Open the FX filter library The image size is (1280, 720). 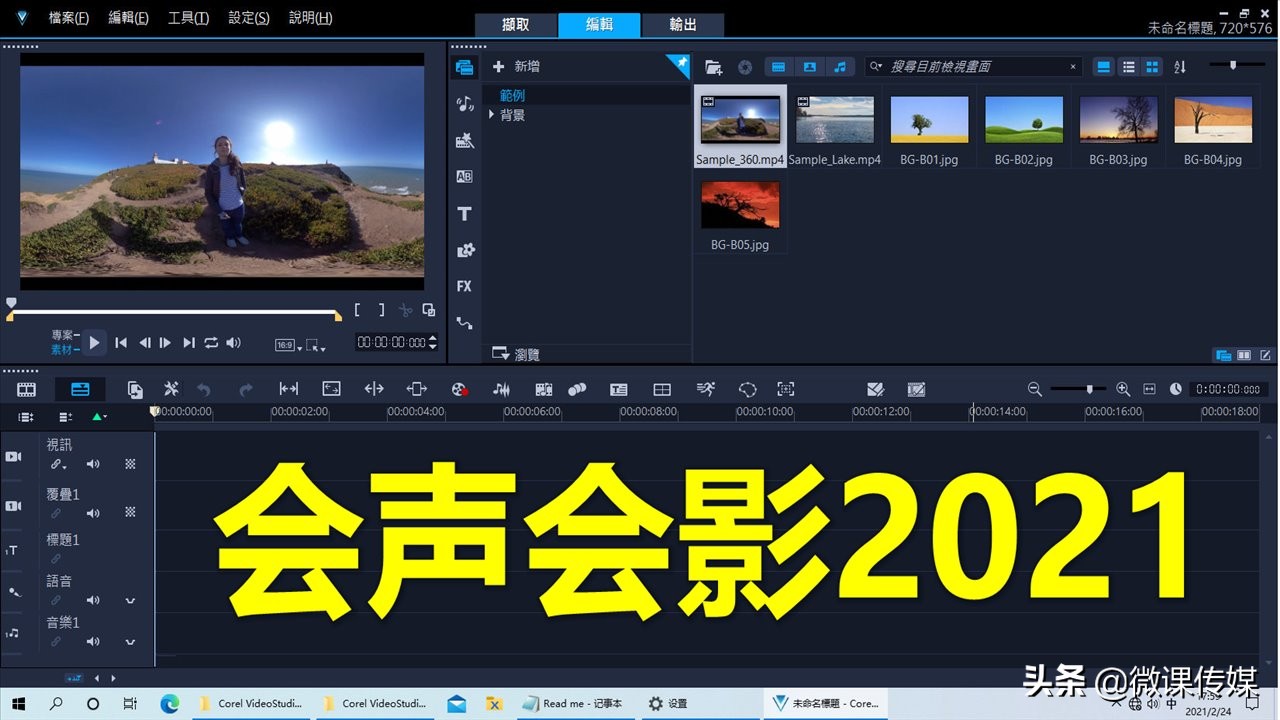point(464,287)
